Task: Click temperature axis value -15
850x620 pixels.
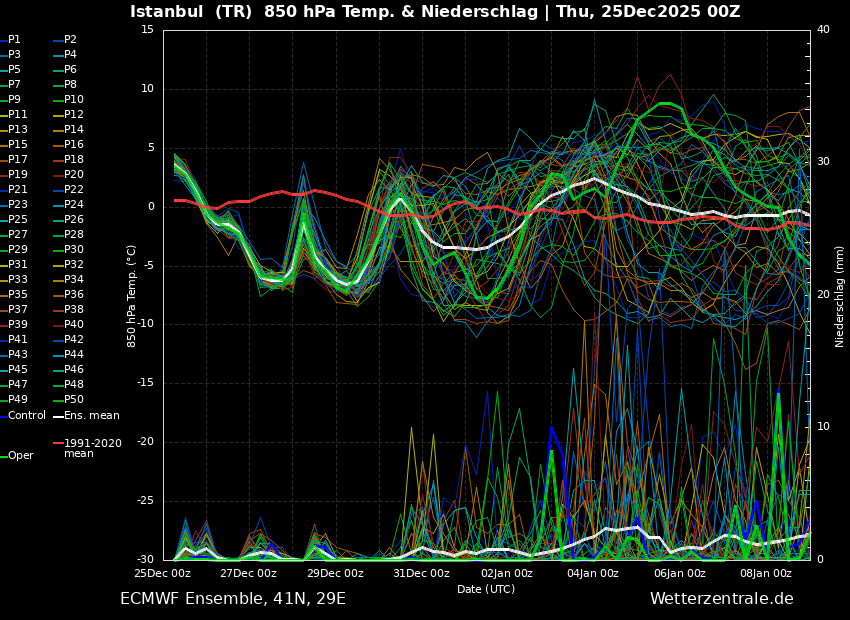Action: point(146,383)
